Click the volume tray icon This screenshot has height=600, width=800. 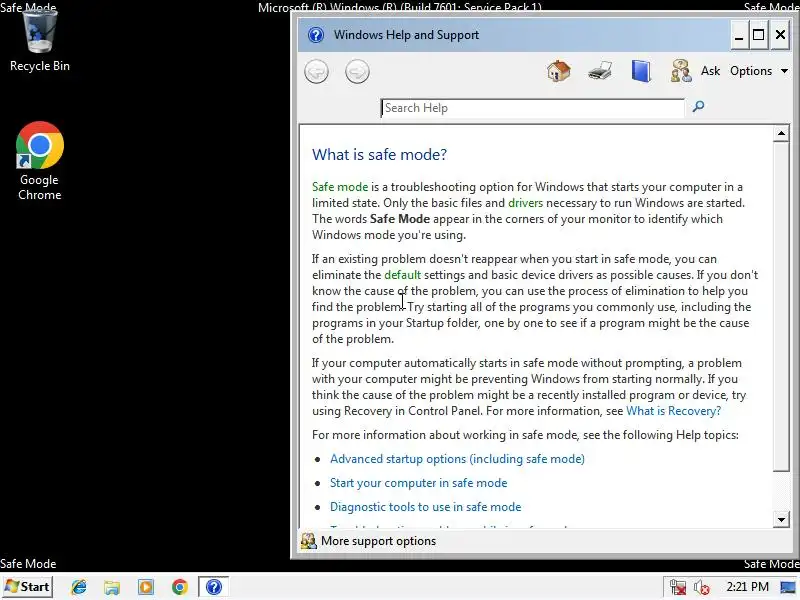702,587
